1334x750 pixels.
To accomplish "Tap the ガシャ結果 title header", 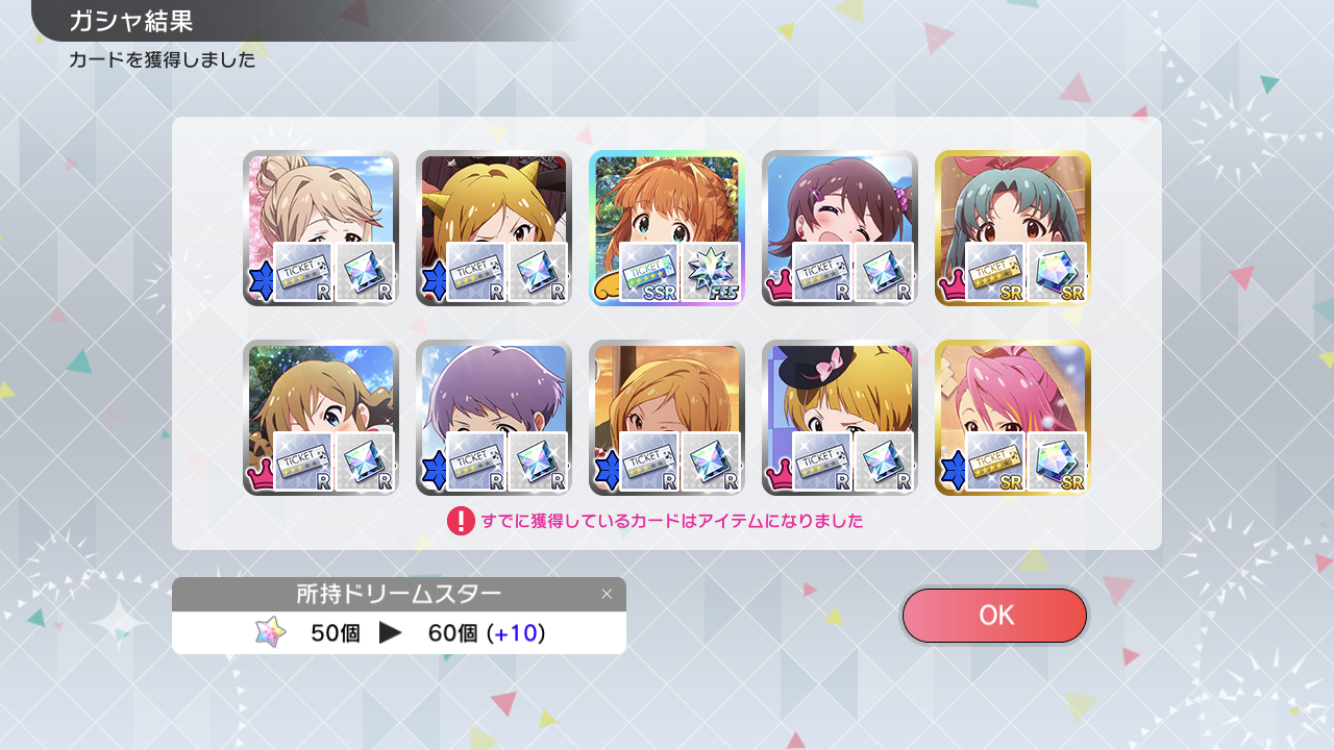I will [131, 20].
